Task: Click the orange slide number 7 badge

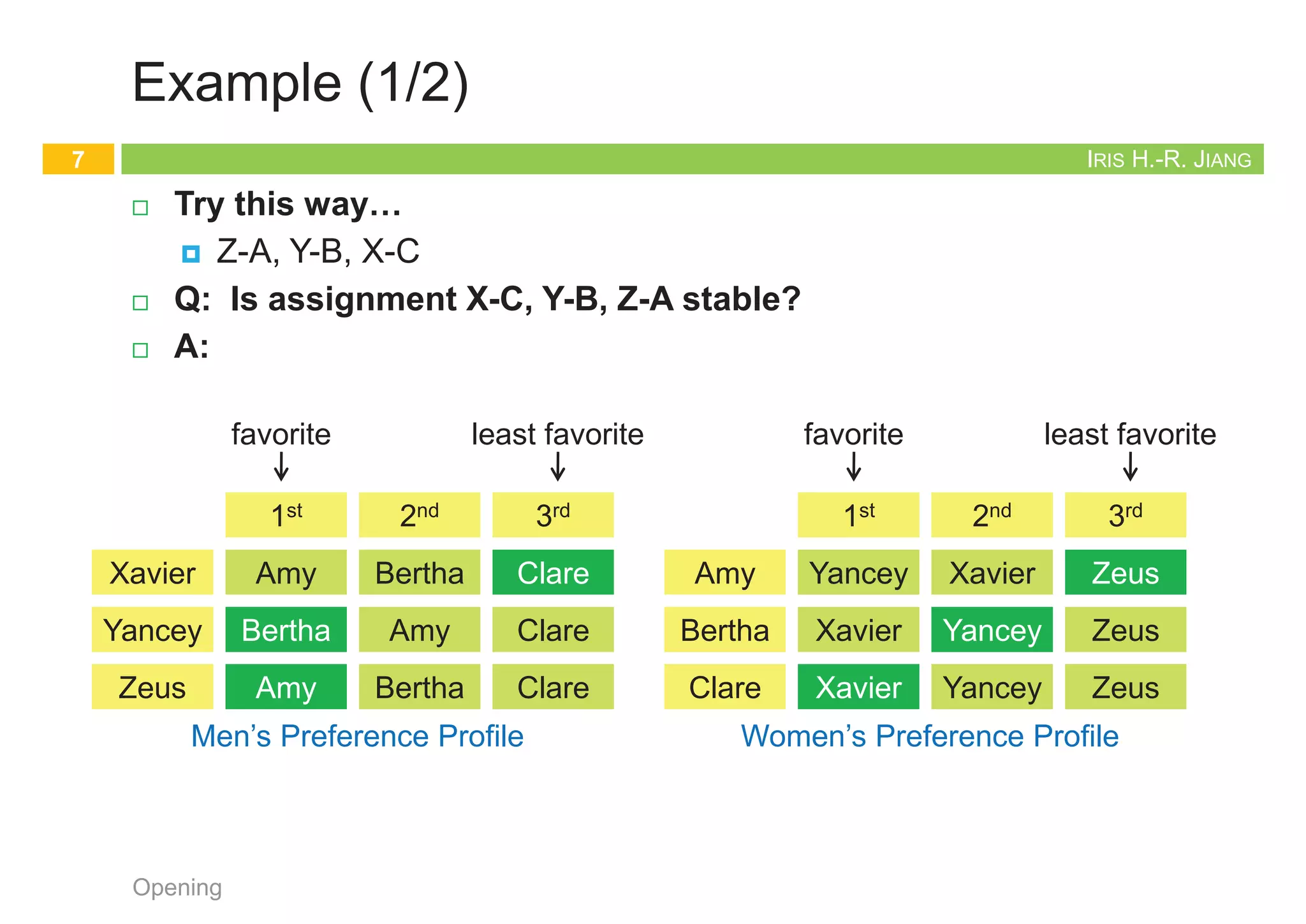Action: click(x=78, y=159)
